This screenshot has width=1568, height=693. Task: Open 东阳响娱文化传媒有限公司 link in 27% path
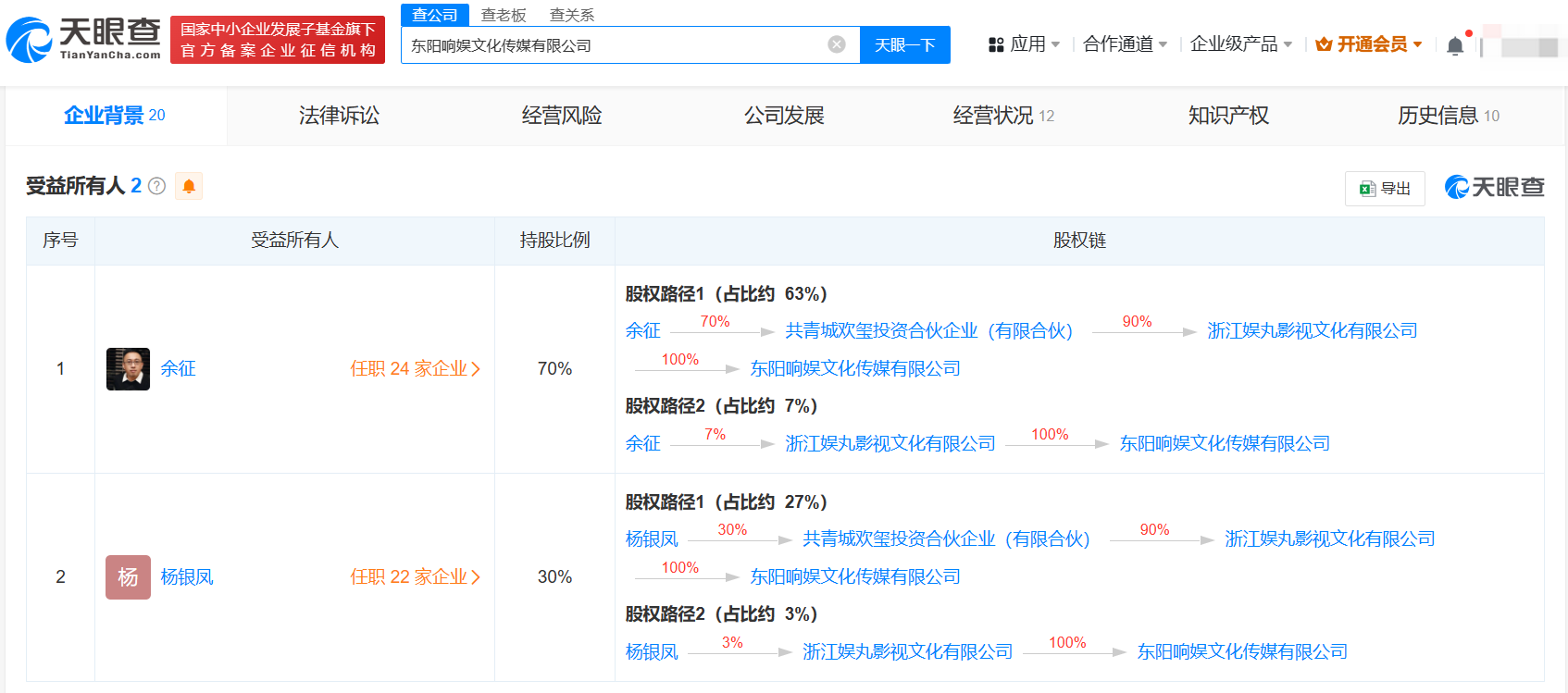pos(855,576)
